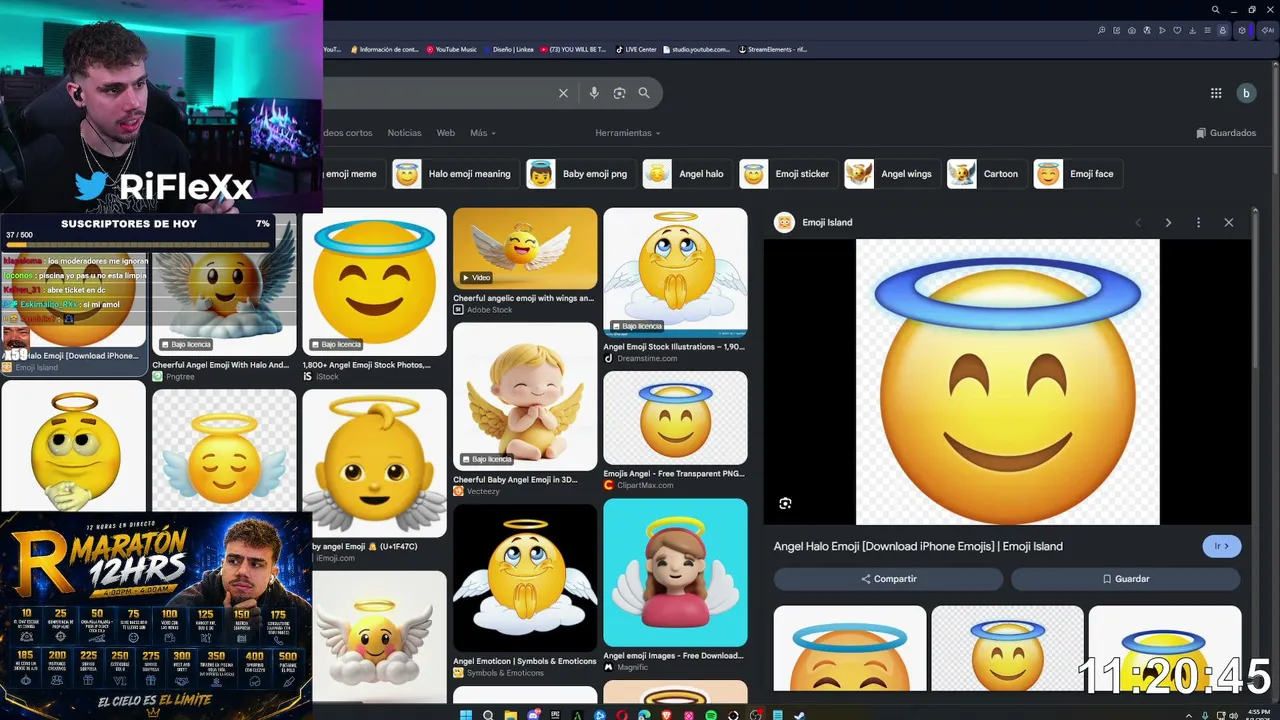Switch to the Web results tab
The width and height of the screenshot is (1280, 720).
click(446, 133)
